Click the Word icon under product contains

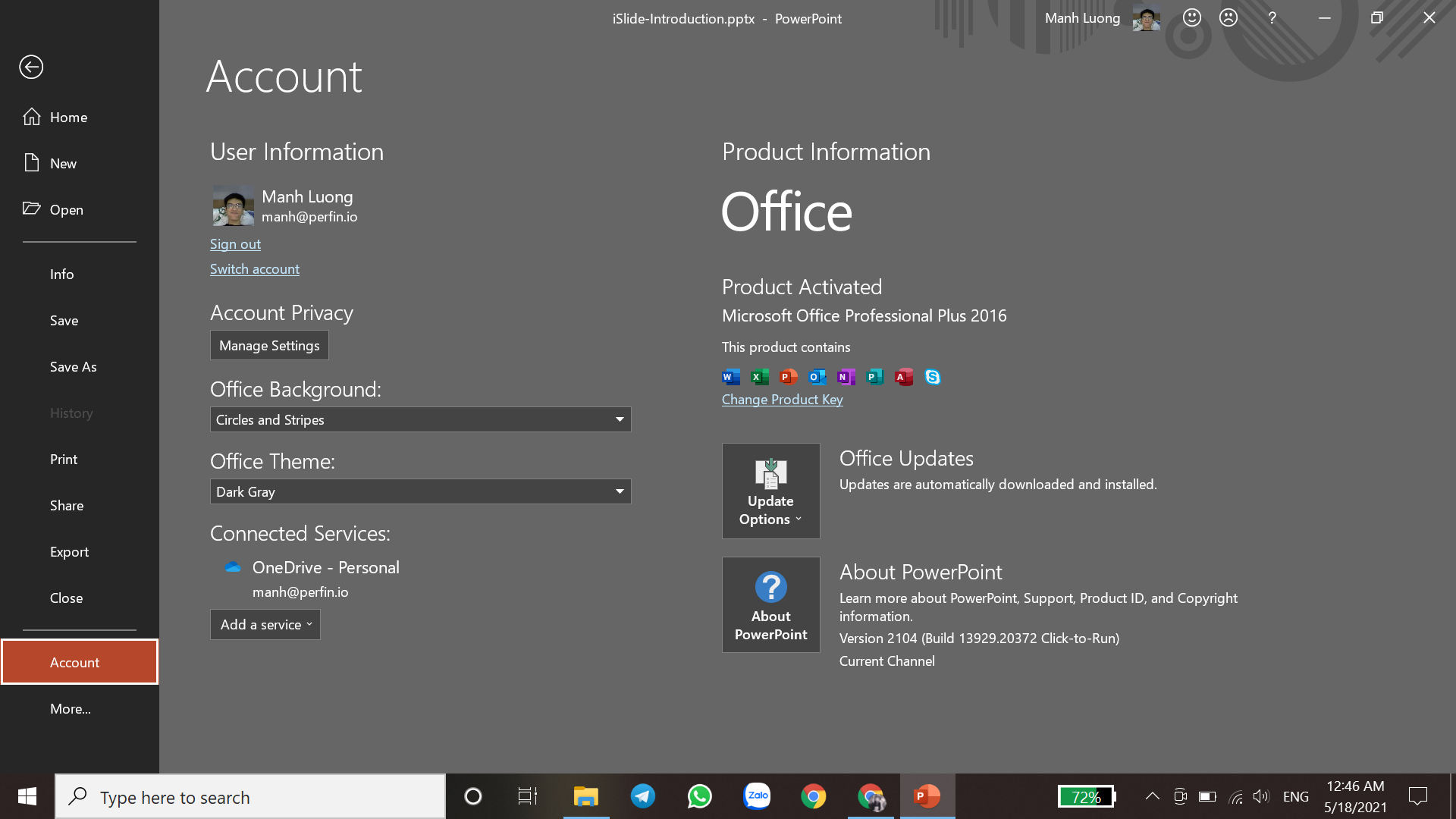tap(731, 377)
